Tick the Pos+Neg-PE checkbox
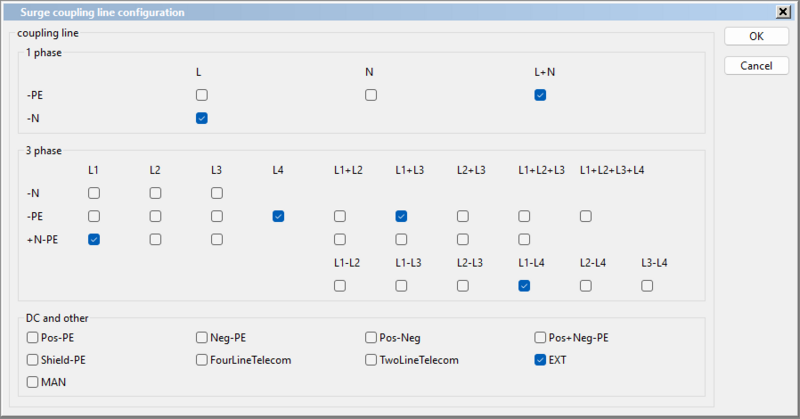The width and height of the screenshot is (800, 419). [x=541, y=337]
